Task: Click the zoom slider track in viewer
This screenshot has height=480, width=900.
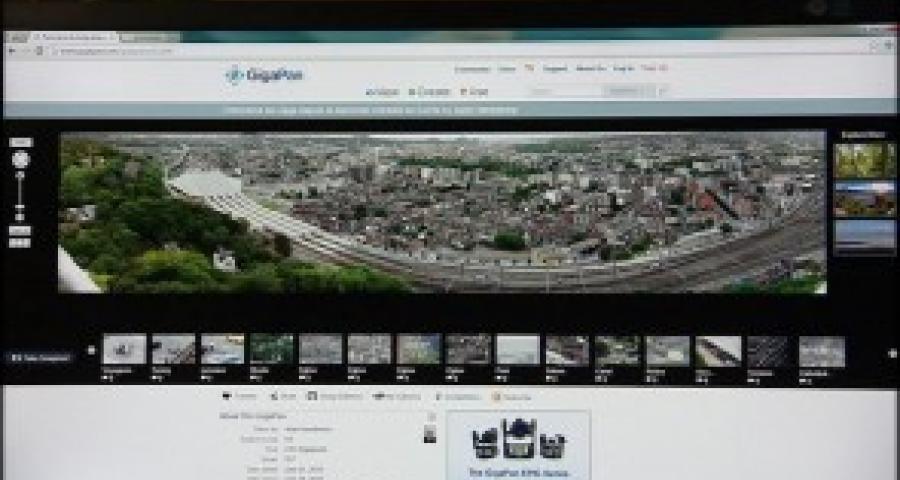Action: (20, 195)
